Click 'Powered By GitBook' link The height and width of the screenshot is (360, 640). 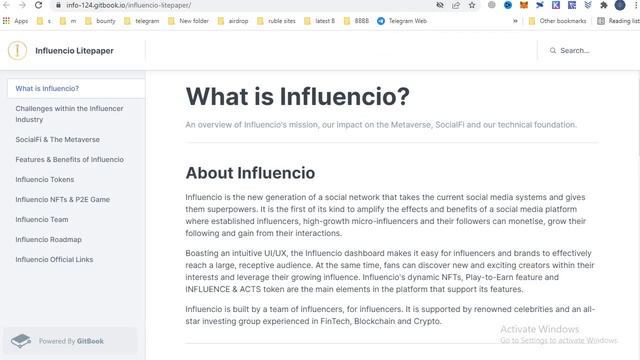point(70,341)
